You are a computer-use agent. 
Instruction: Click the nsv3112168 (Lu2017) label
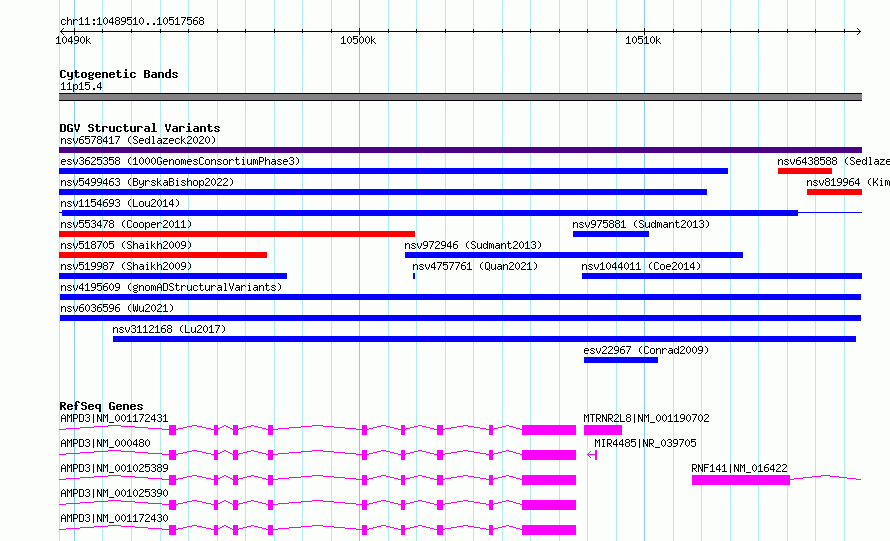tap(169, 329)
